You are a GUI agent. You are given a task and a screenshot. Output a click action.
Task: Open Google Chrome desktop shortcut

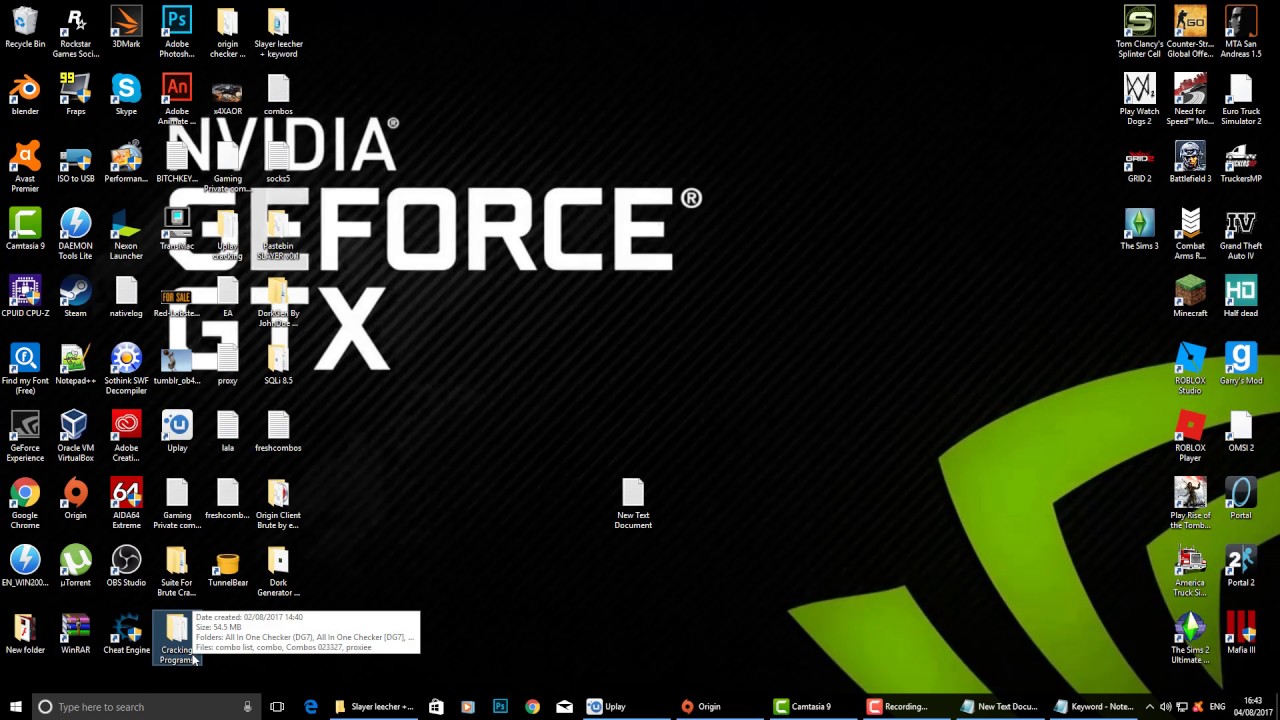click(25, 504)
